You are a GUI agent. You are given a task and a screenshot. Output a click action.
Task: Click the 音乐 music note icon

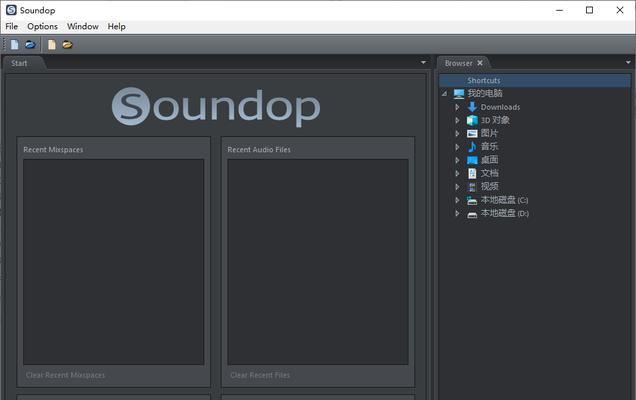[x=472, y=147]
